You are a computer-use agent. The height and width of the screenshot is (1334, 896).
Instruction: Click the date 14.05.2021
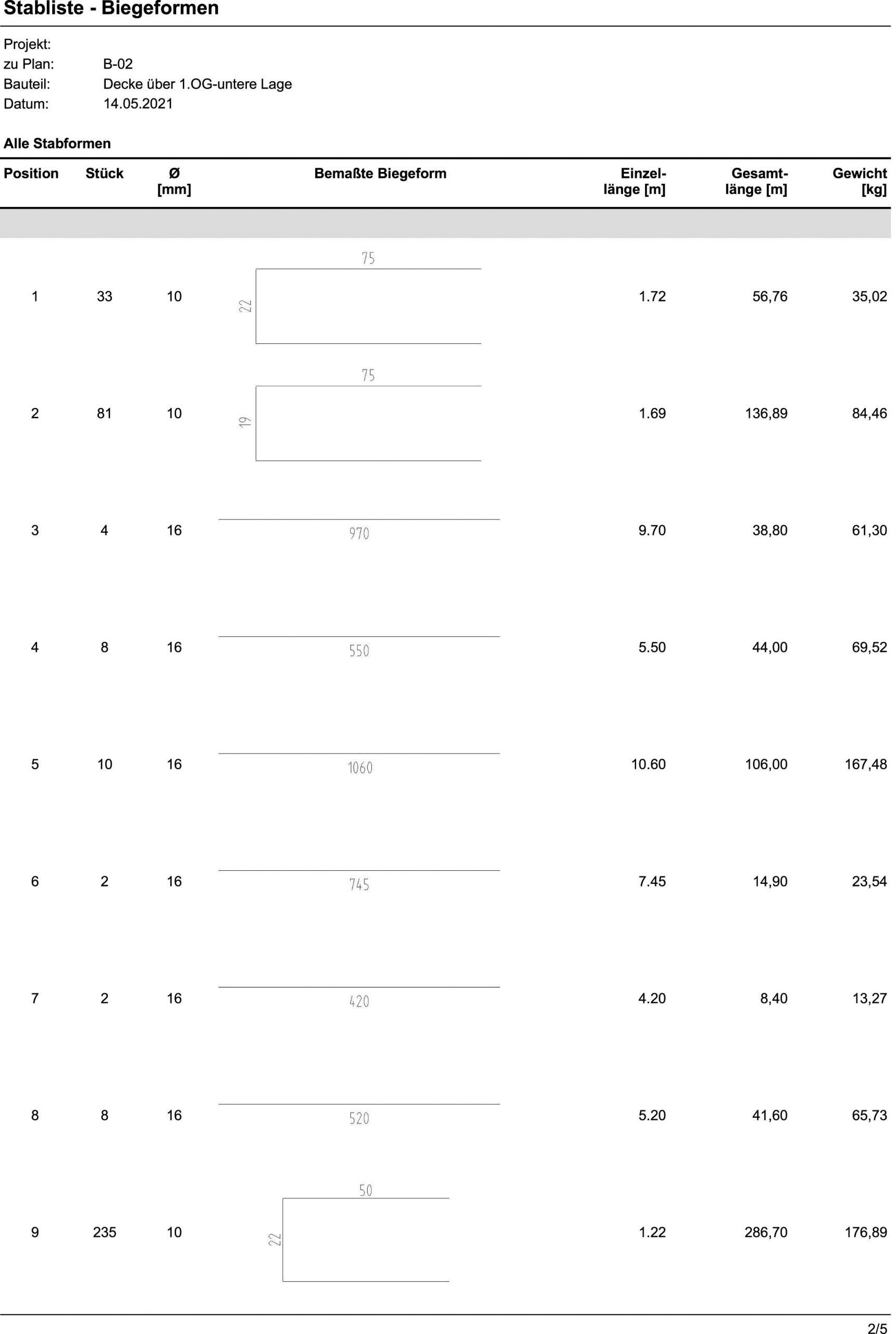[138, 104]
